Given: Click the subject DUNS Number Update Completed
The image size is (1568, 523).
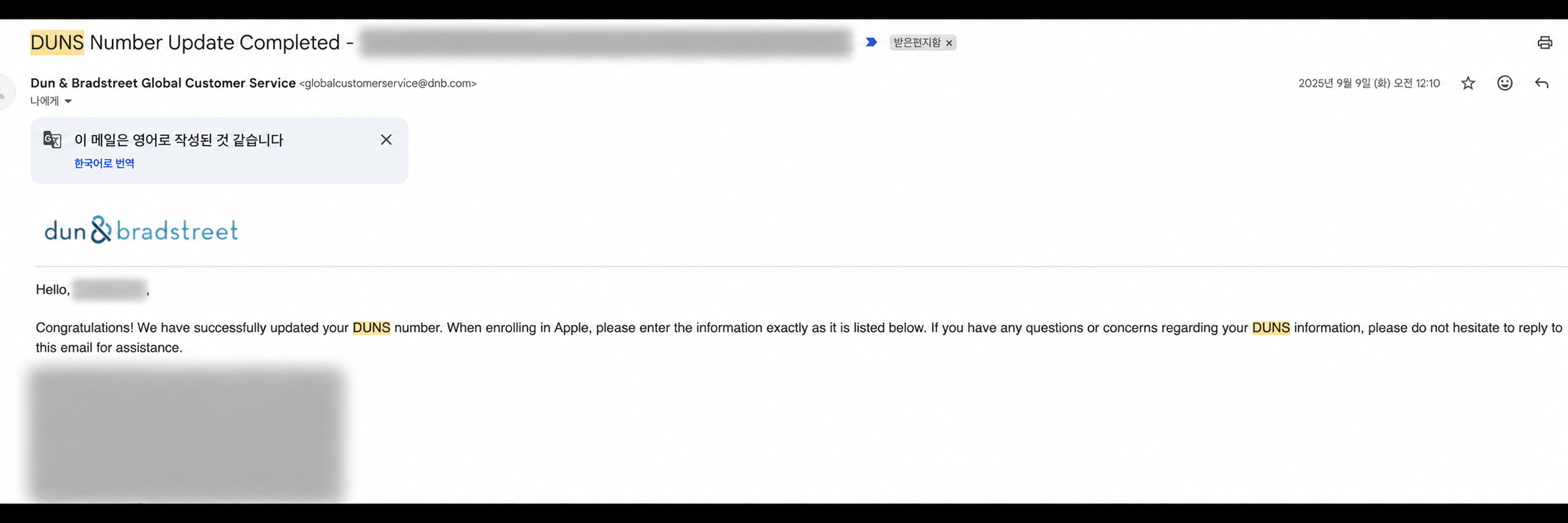Looking at the screenshot, I should [x=185, y=43].
